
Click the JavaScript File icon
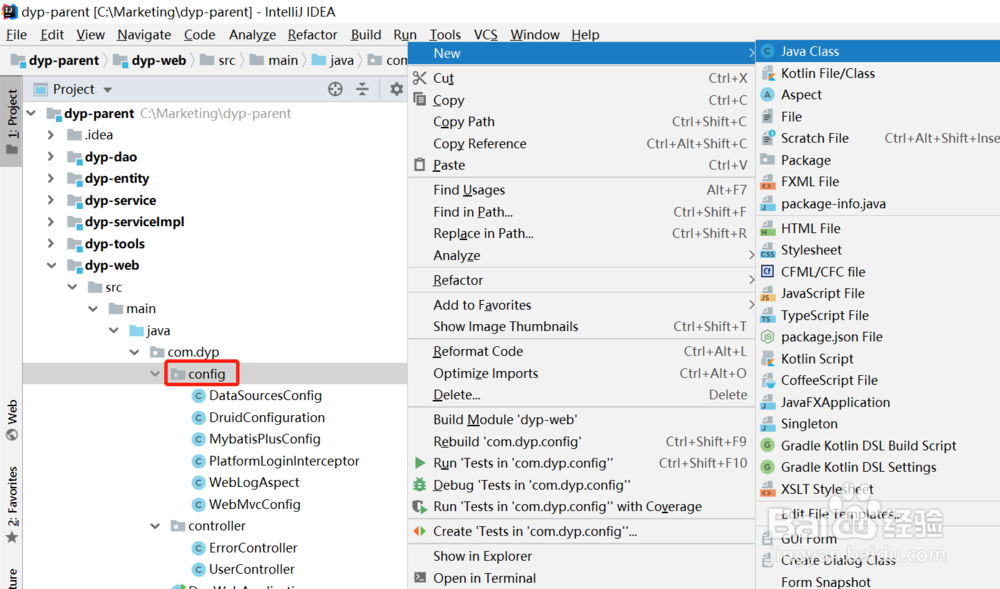(768, 293)
